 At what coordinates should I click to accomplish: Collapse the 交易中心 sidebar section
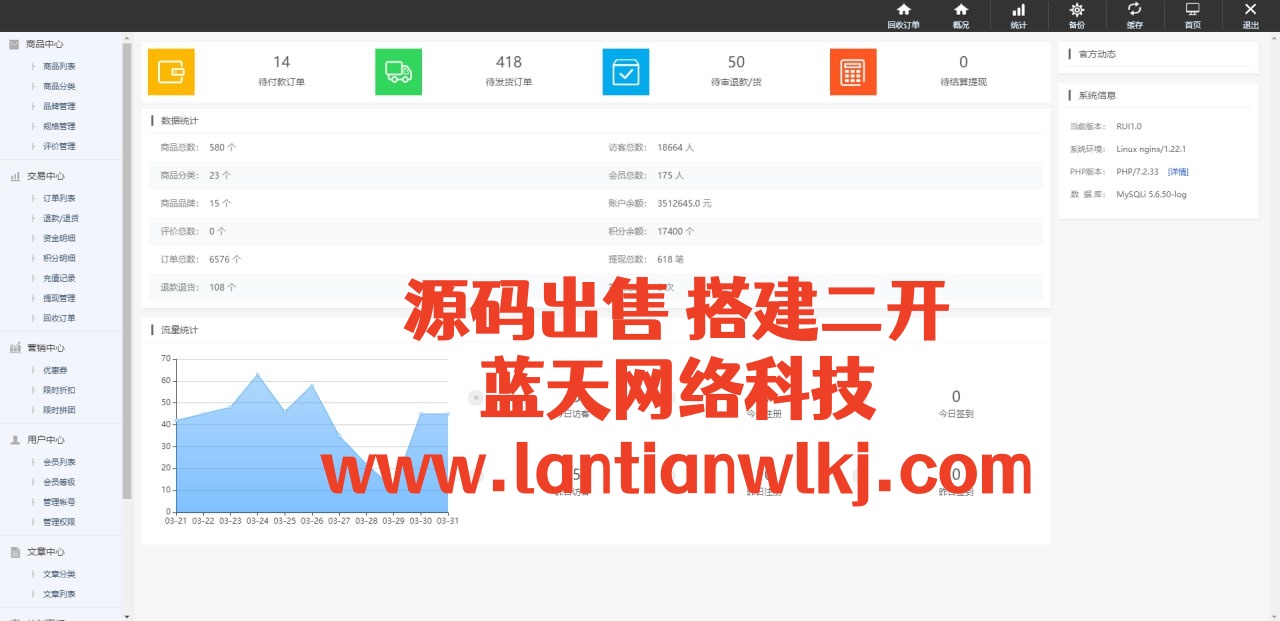(45, 176)
